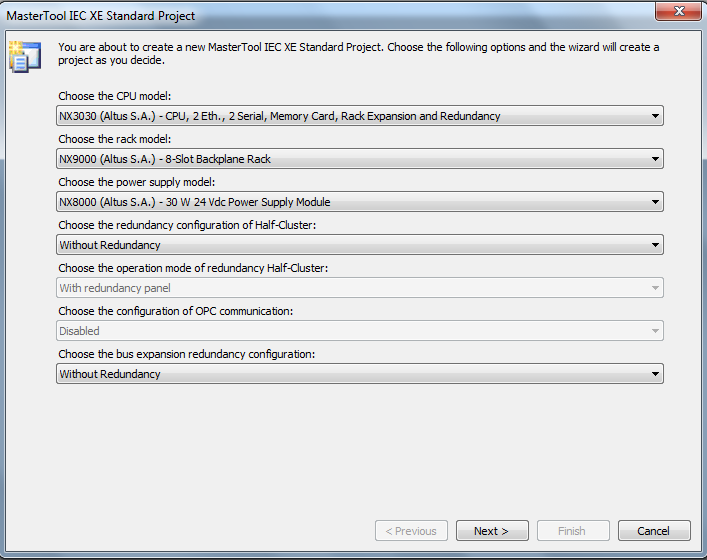Go to the next wizard page with Next
Viewport: 707px width, 560px height.
pyautogui.click(x=492, y=531)
